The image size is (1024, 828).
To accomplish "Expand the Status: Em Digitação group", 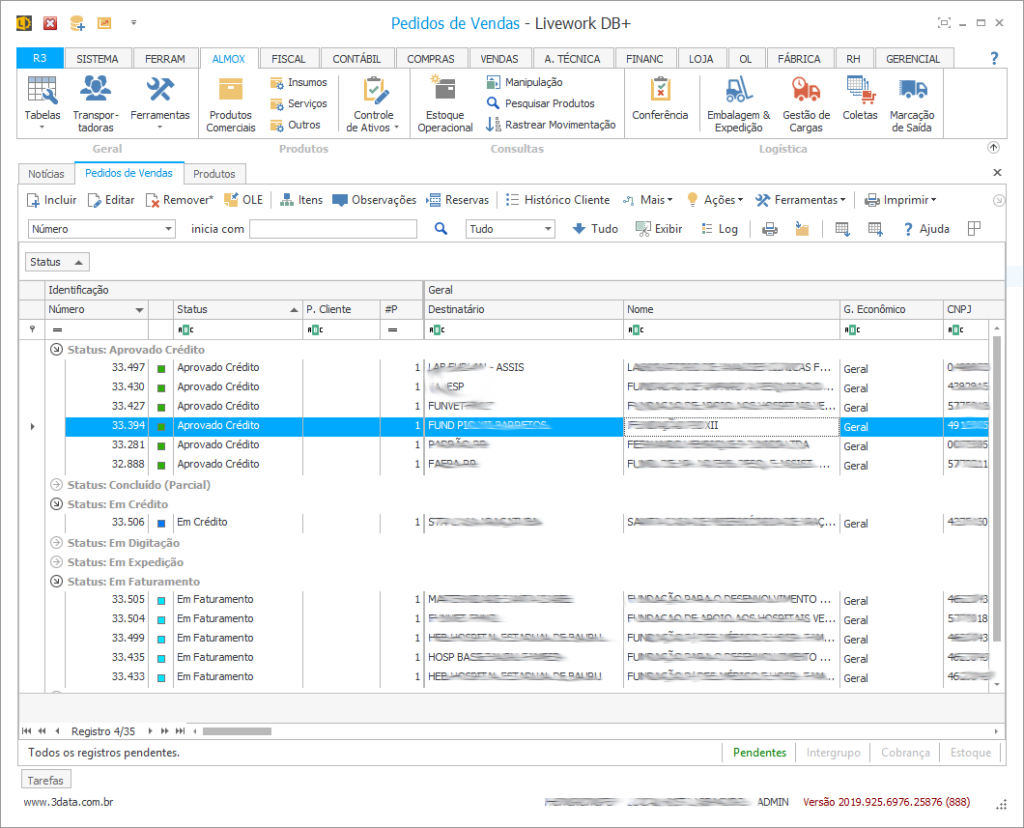I will click(x=55, y=543).
